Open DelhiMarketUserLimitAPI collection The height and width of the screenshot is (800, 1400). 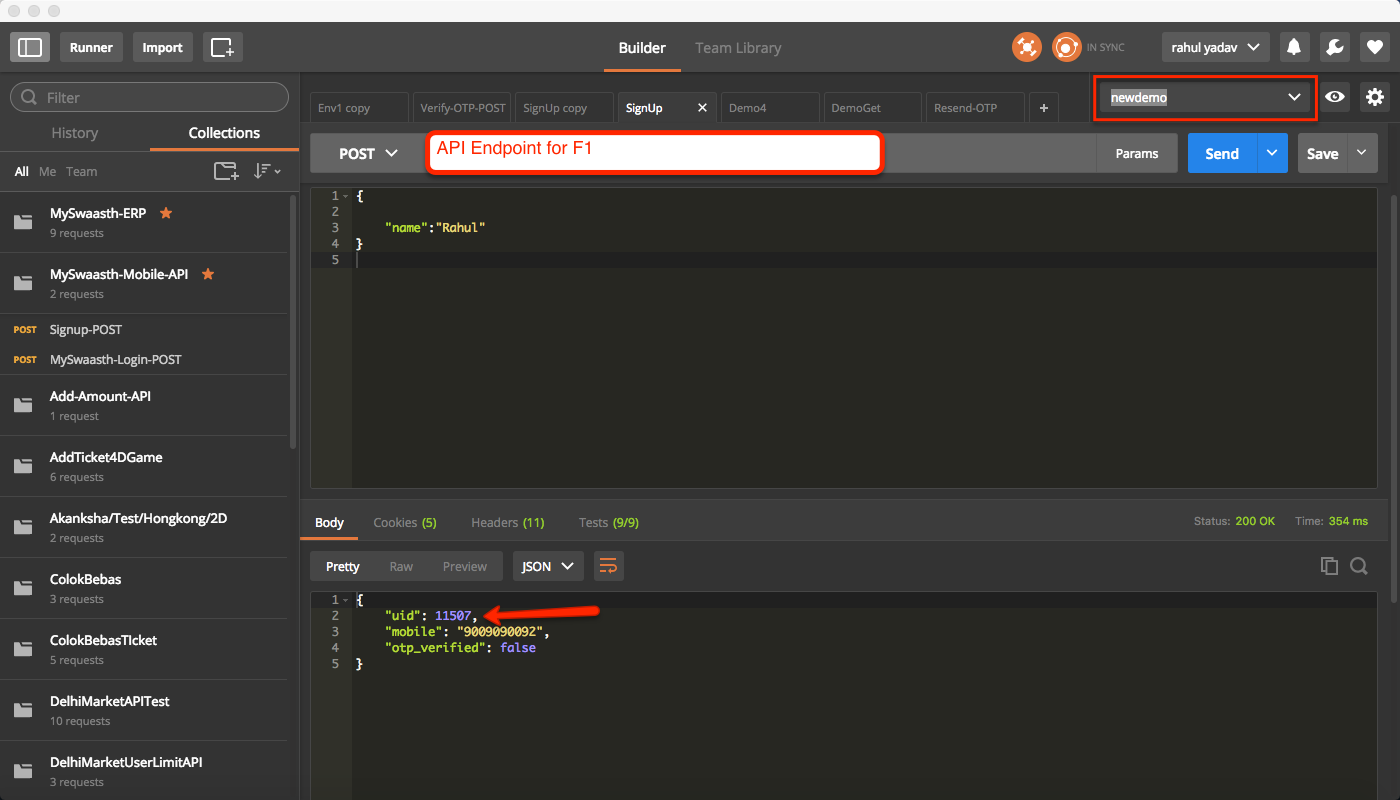tap(143, 771)
